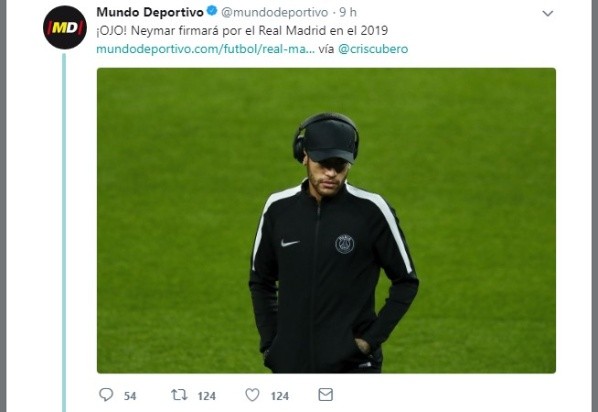598x412 pixels.
Task: Open the @mundodeportivo handle
Action: coord(275,12)
